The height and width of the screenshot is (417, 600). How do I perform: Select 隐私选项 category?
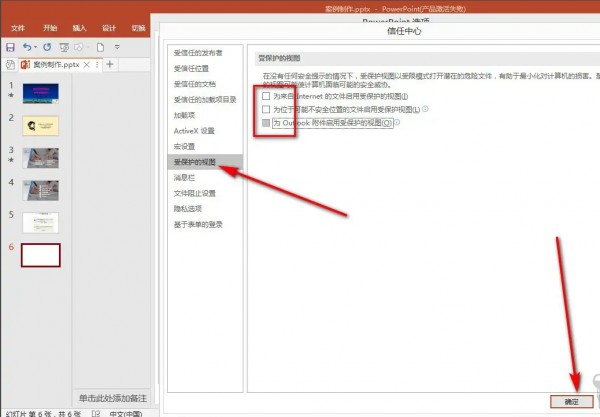coord(188,208)
